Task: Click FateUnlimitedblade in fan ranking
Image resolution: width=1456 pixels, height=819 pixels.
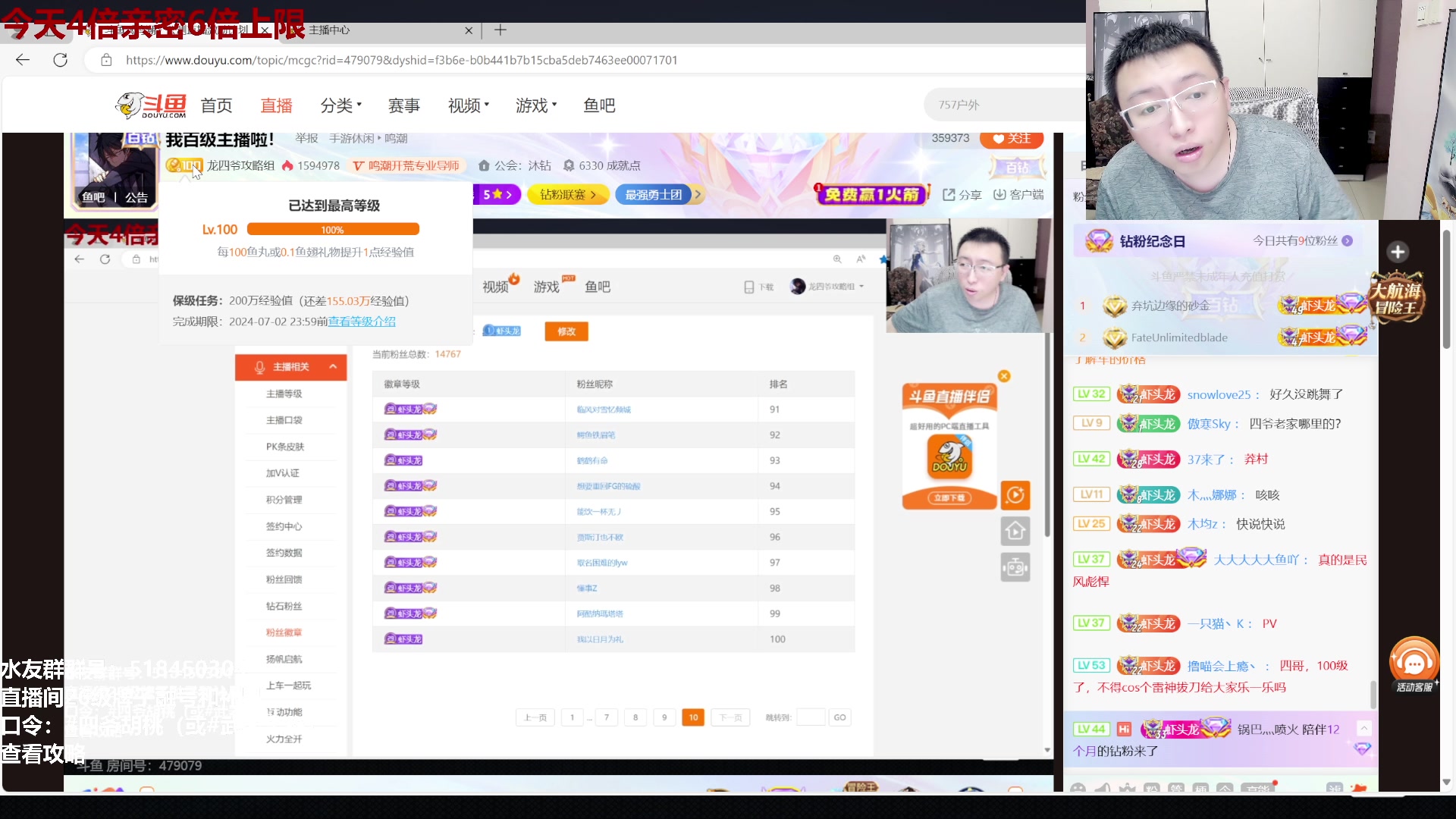Action: tap(1179, 337)
